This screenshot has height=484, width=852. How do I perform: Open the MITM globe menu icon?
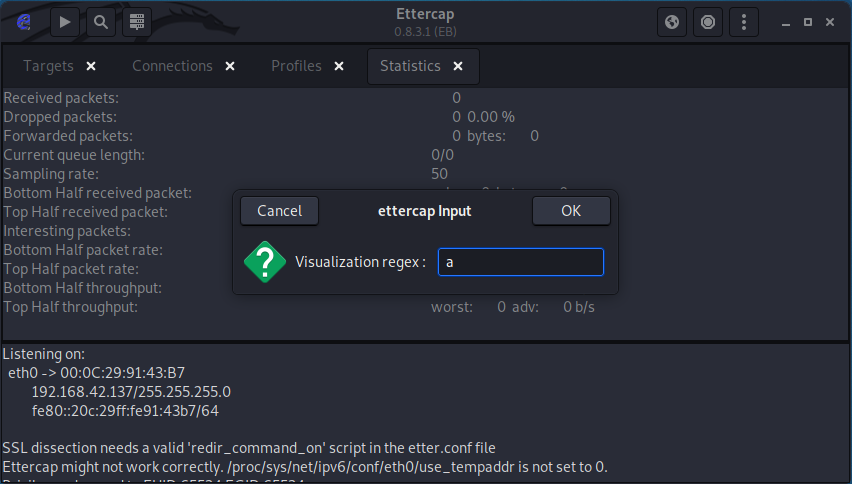672,22
